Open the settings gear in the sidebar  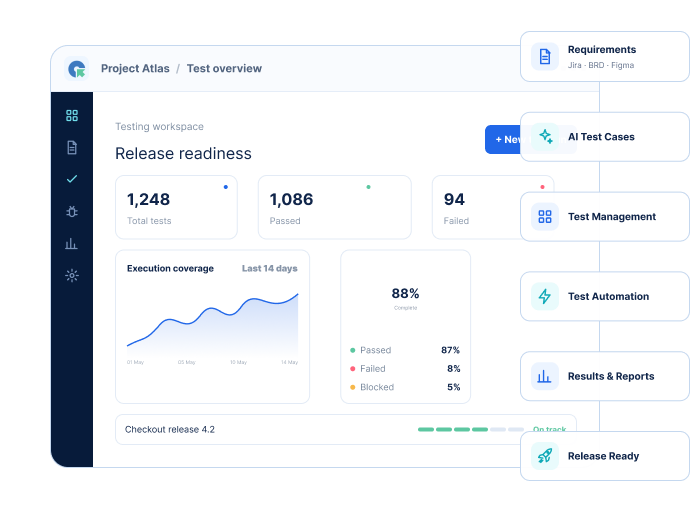tap(72, 275)
